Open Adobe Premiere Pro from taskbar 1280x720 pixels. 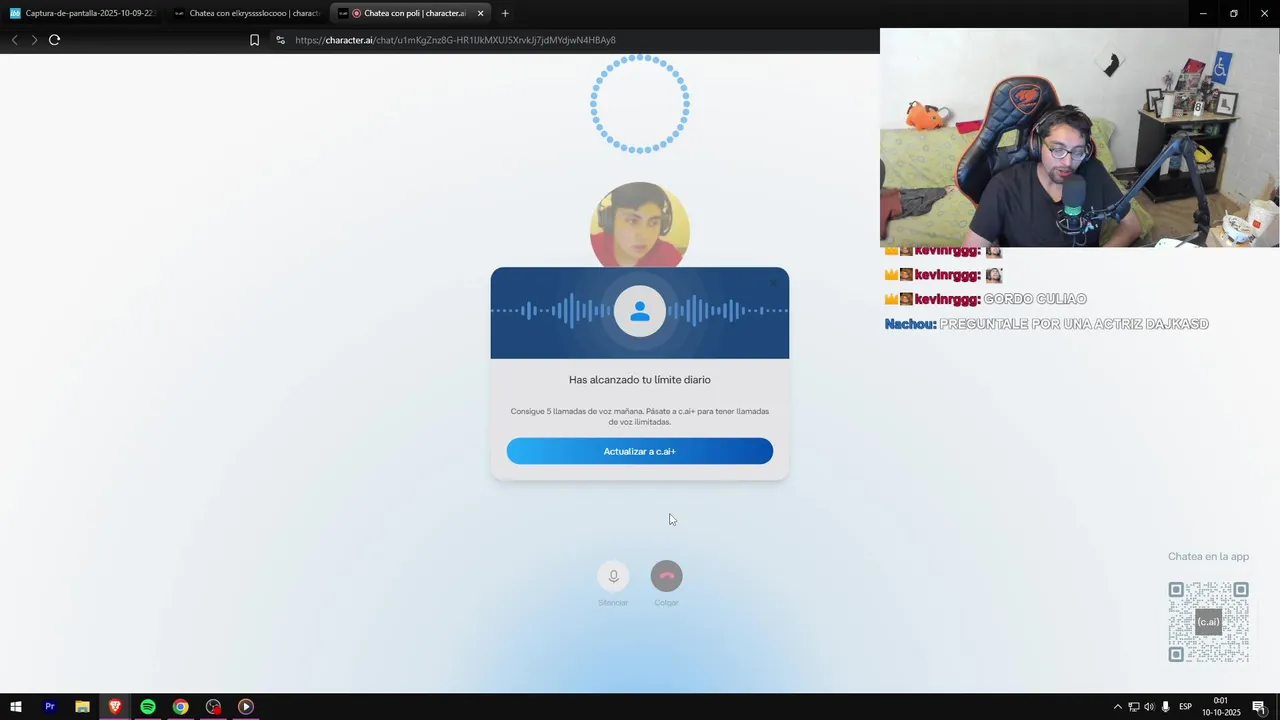pyautogui.click(x=49, y=707)
